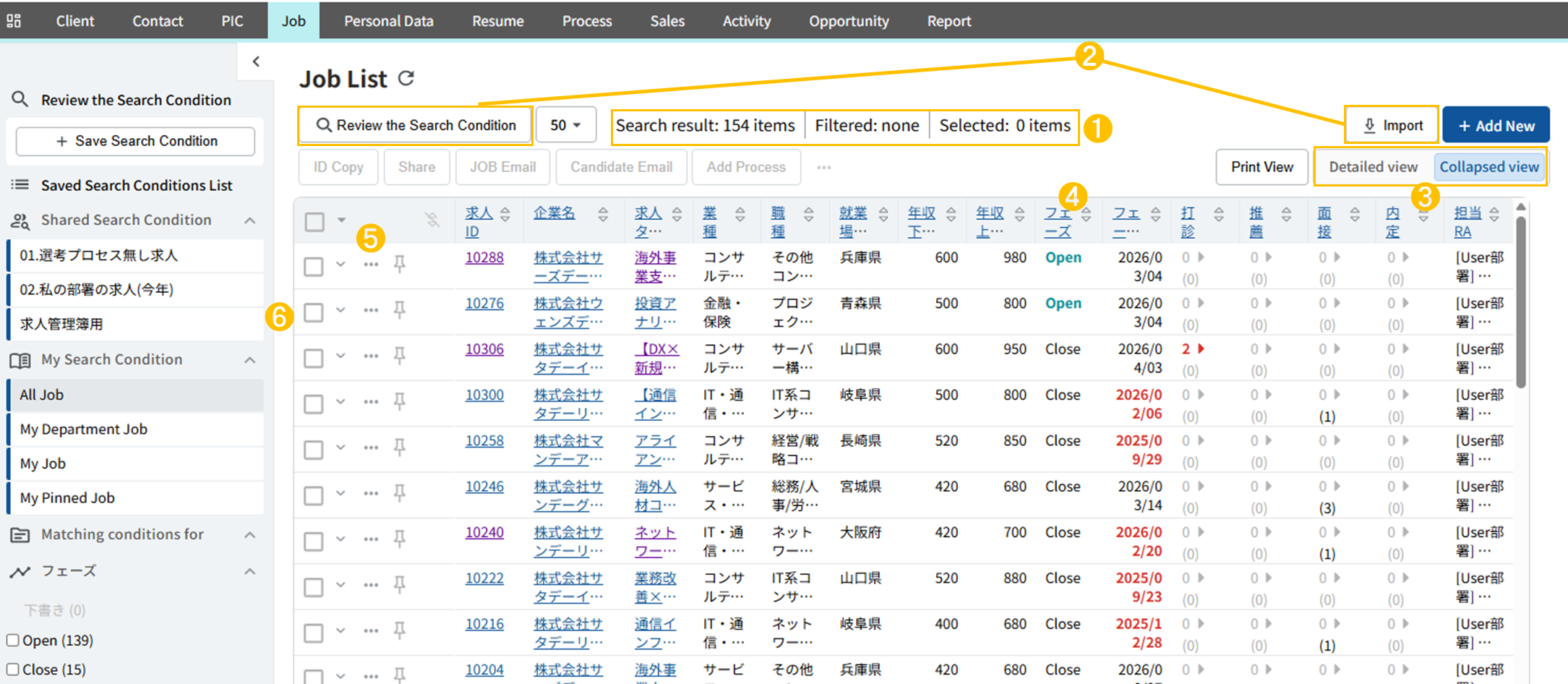Open job ID 10258 link

[x=484, y=441]
